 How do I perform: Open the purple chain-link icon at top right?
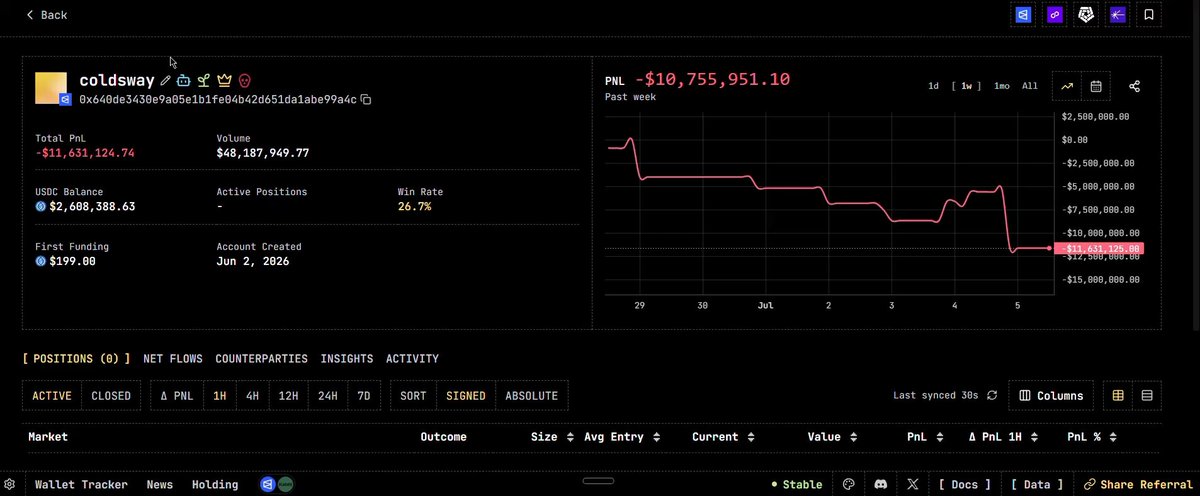click(x=1054, y=15)
